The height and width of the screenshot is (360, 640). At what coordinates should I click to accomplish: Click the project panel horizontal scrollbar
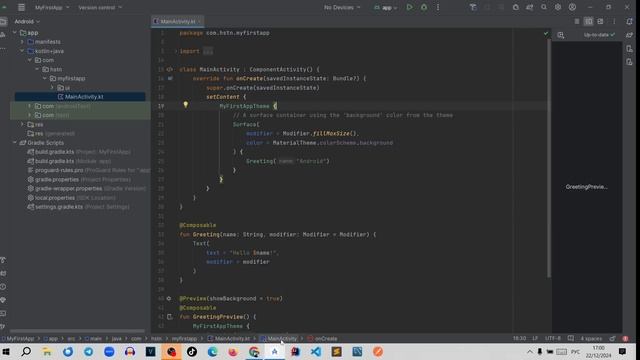tap(78, 331)
